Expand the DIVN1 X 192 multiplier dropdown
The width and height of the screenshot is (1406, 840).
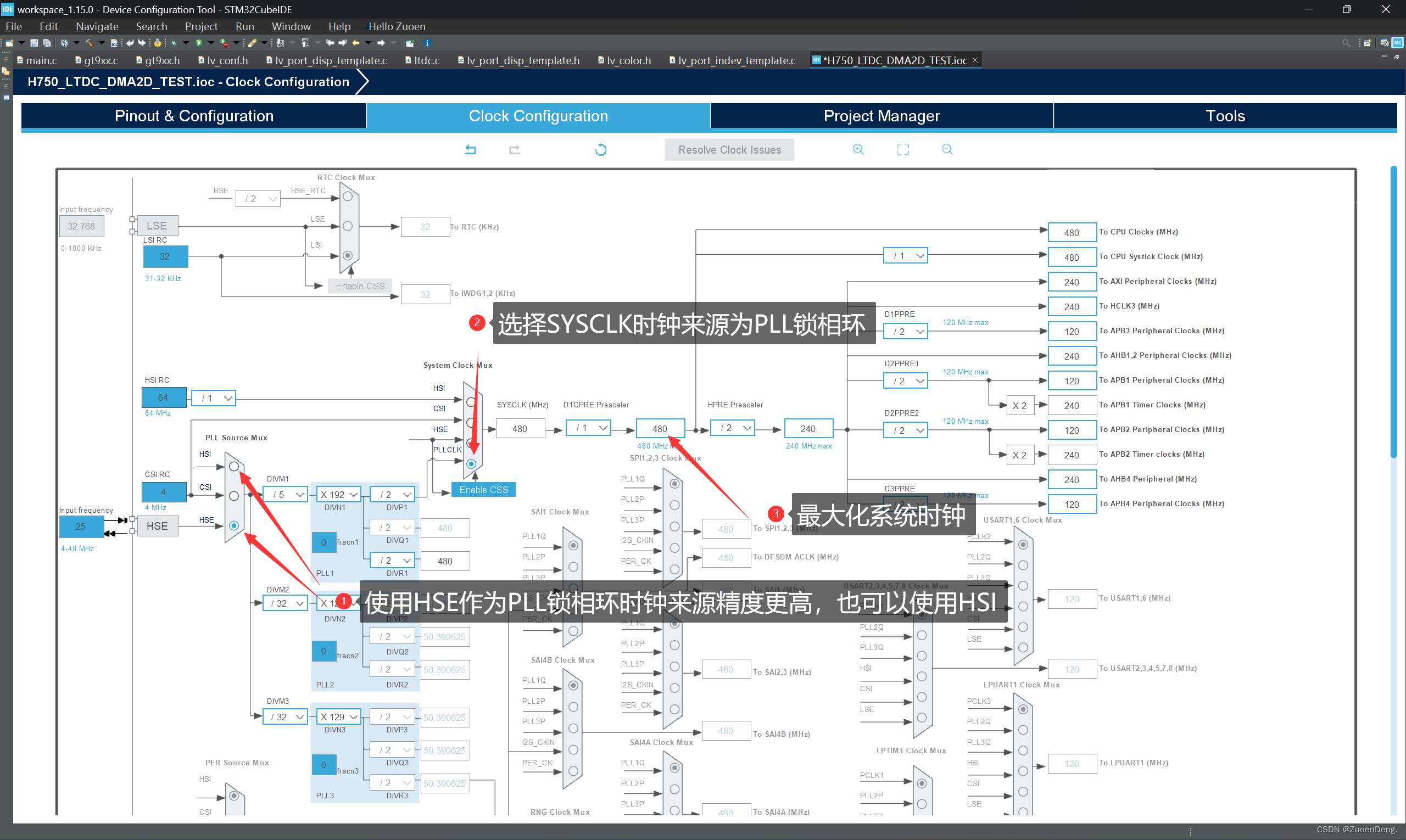pos(339,495)
